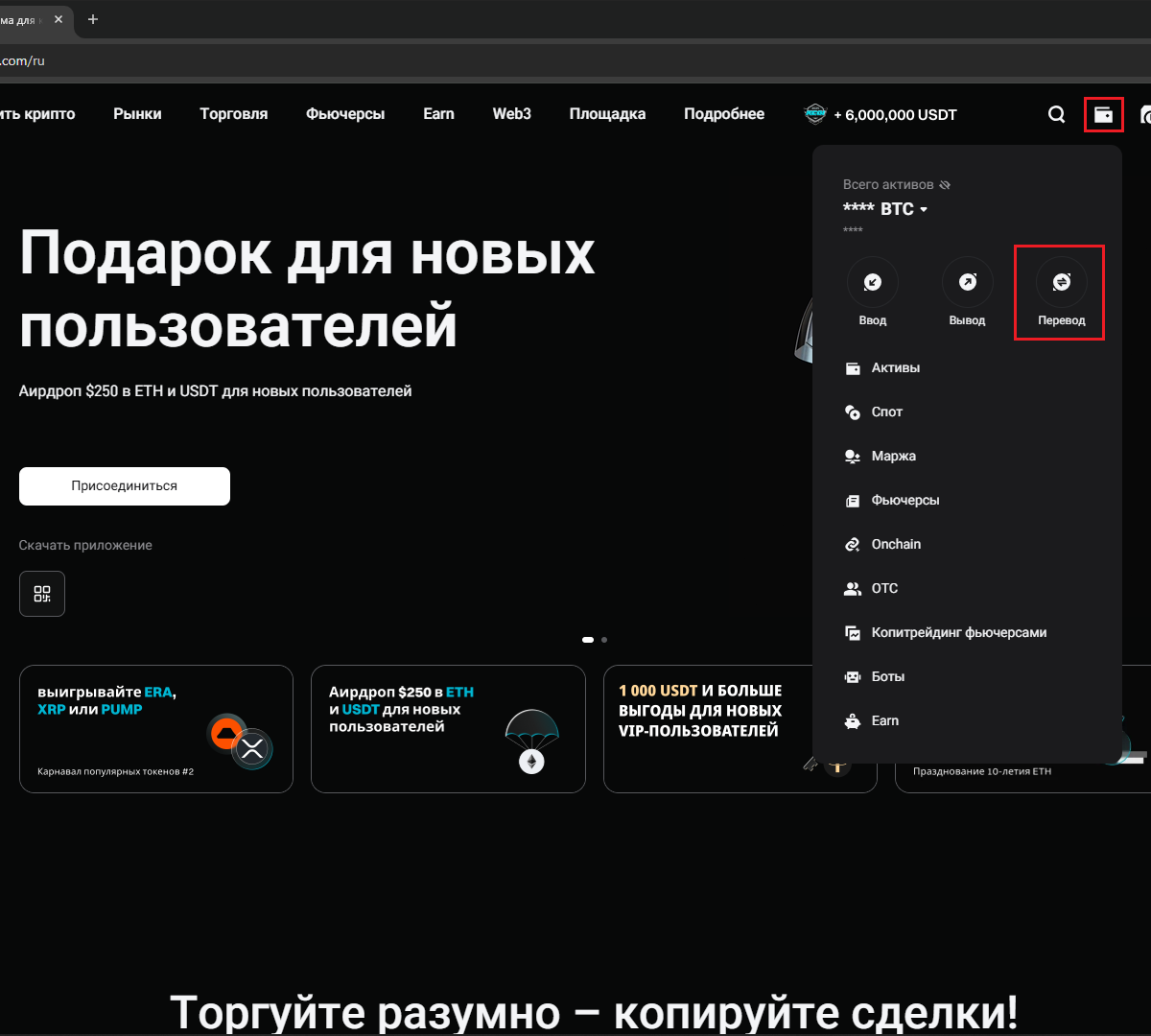The image size is (1151, 1036).
Task: Select the first carousel dot indicator
Action: (x=588, y=640)
